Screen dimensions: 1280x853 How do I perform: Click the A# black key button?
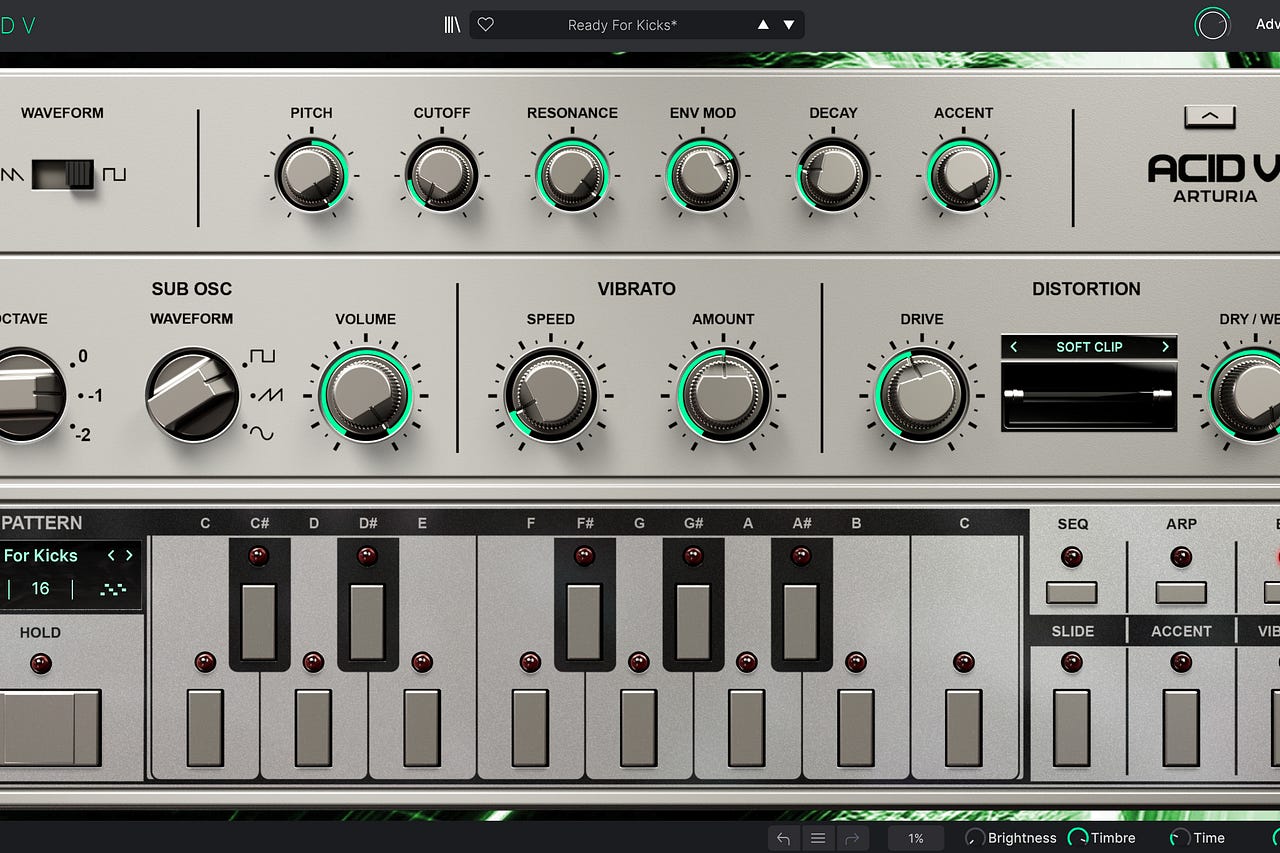pos(800,622)
